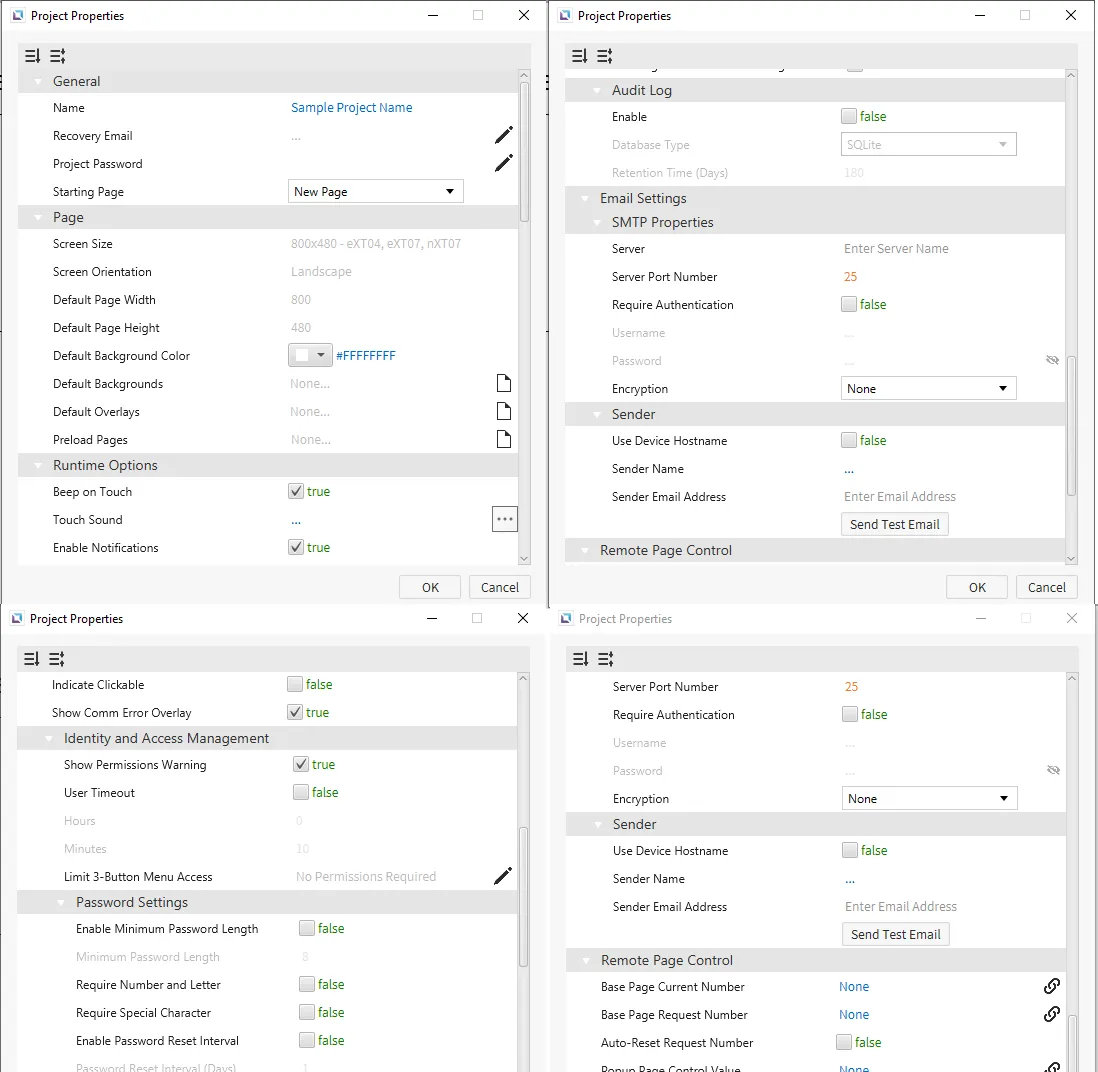The image size is (1098, 1072).
Task: Collapse the General section header
Action: pyautogui.click(x=39, y=81)
